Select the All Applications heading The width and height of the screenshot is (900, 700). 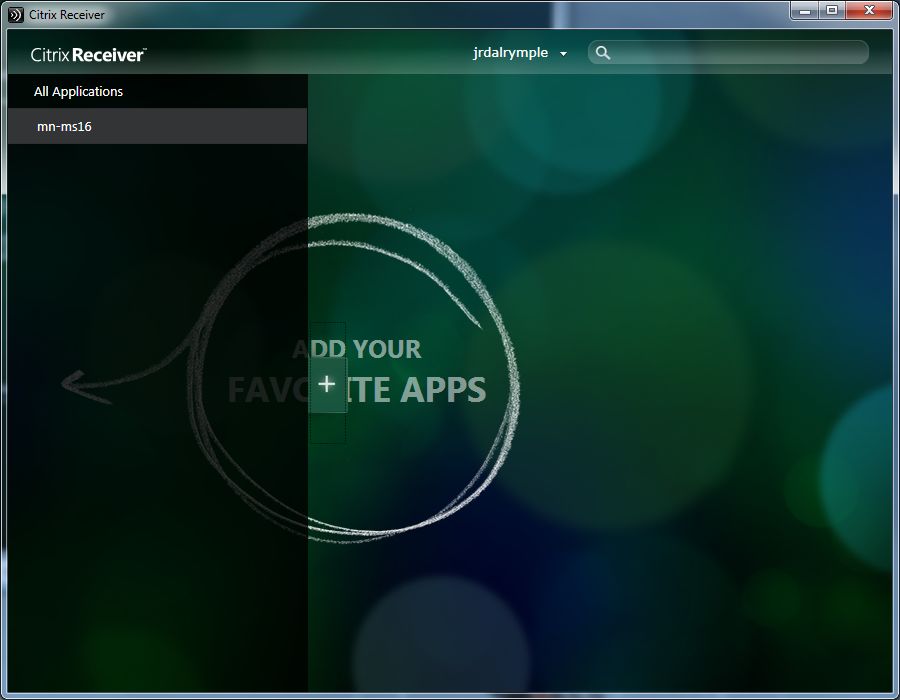click(x=78, y=91)
